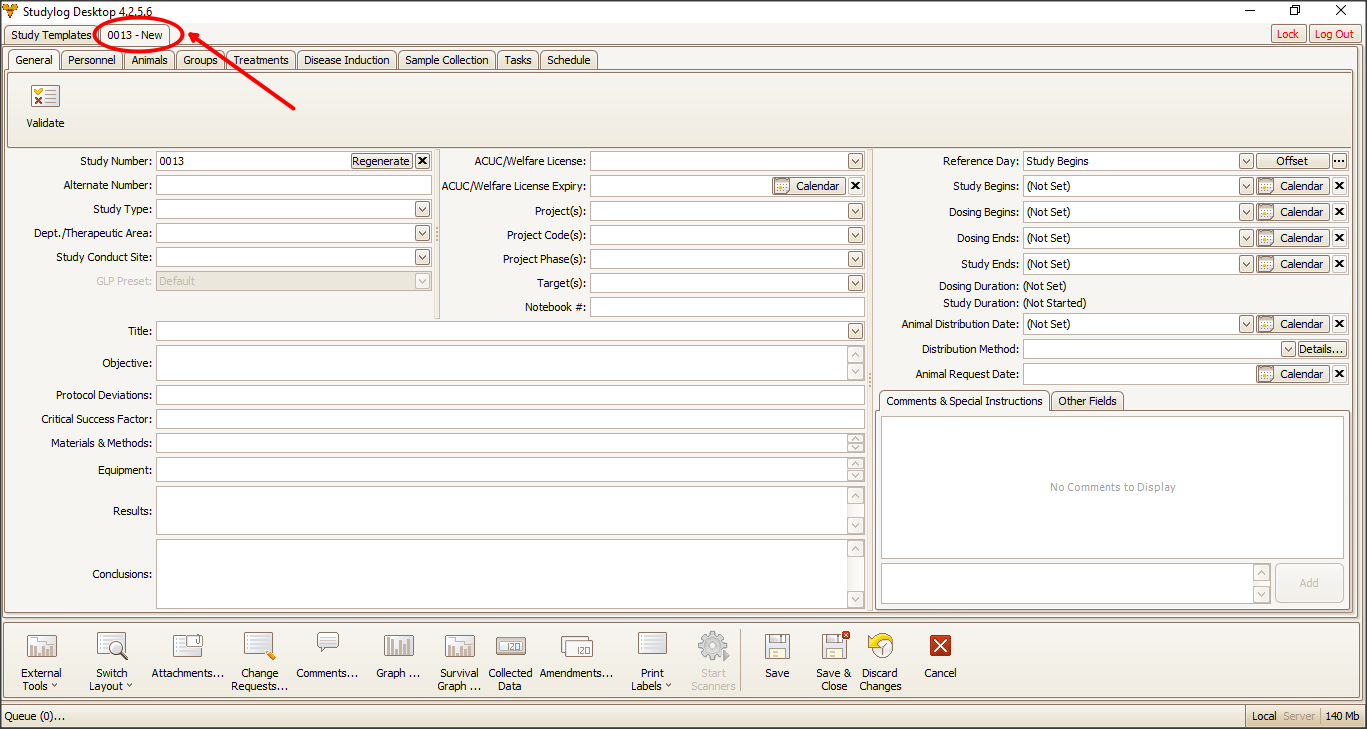Open the Comments toolbar icon

point(327,656)
